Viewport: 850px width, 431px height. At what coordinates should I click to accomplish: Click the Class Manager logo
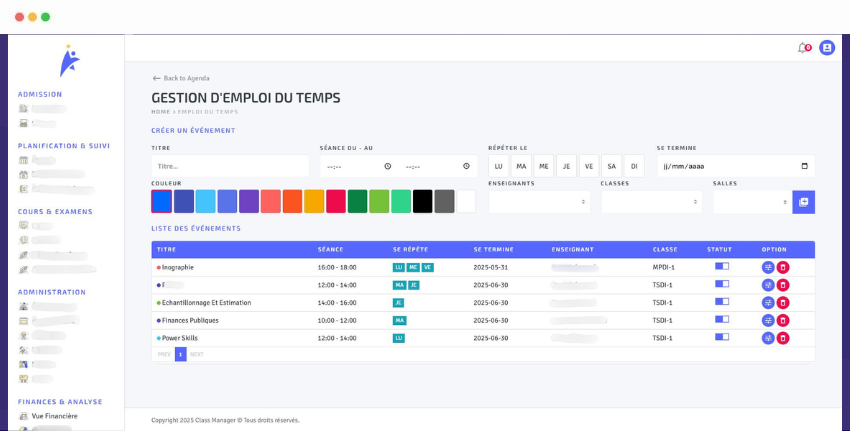[x=69, y=60]
